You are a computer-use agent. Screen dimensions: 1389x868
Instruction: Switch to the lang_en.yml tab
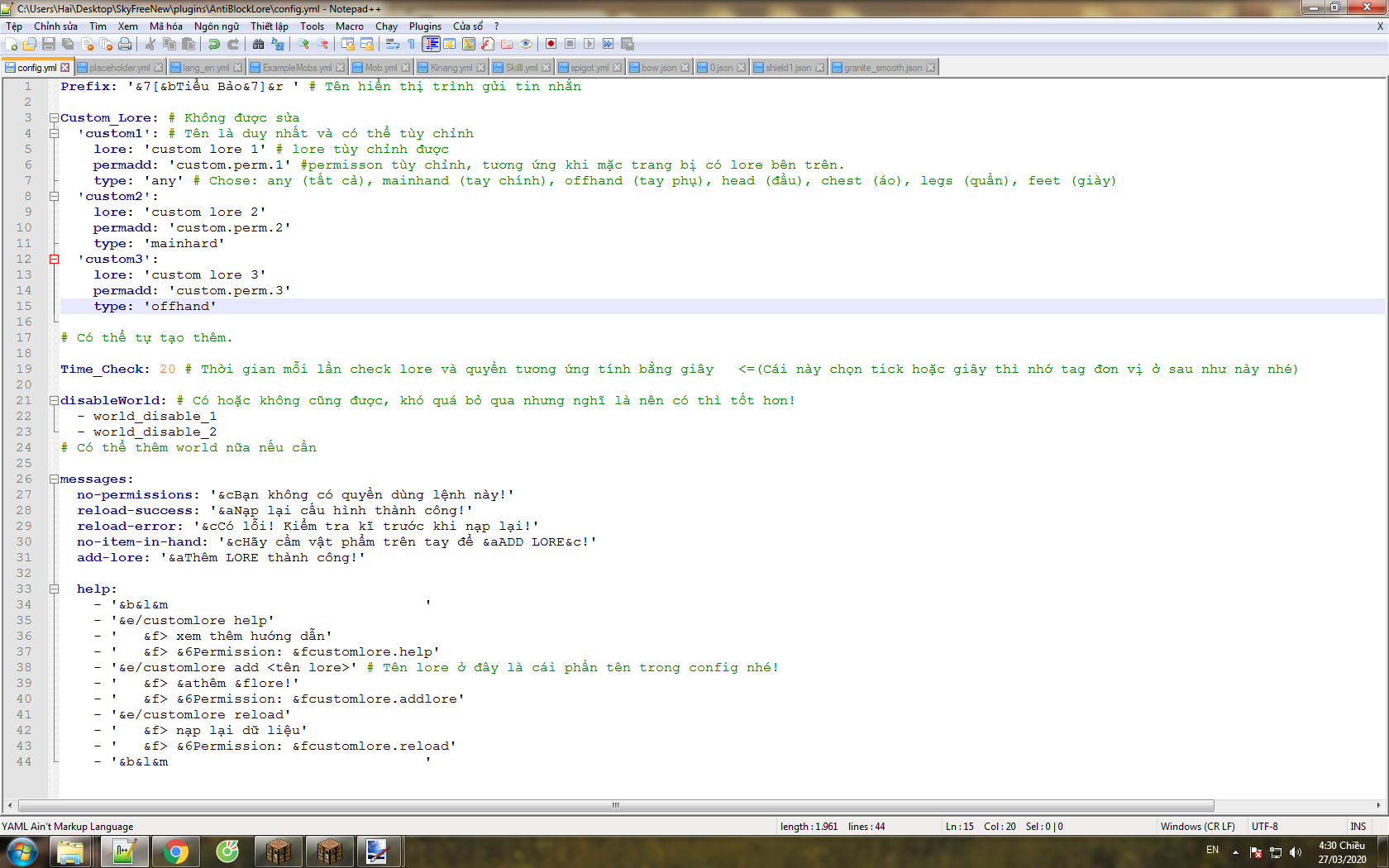[x=205, y=68]
